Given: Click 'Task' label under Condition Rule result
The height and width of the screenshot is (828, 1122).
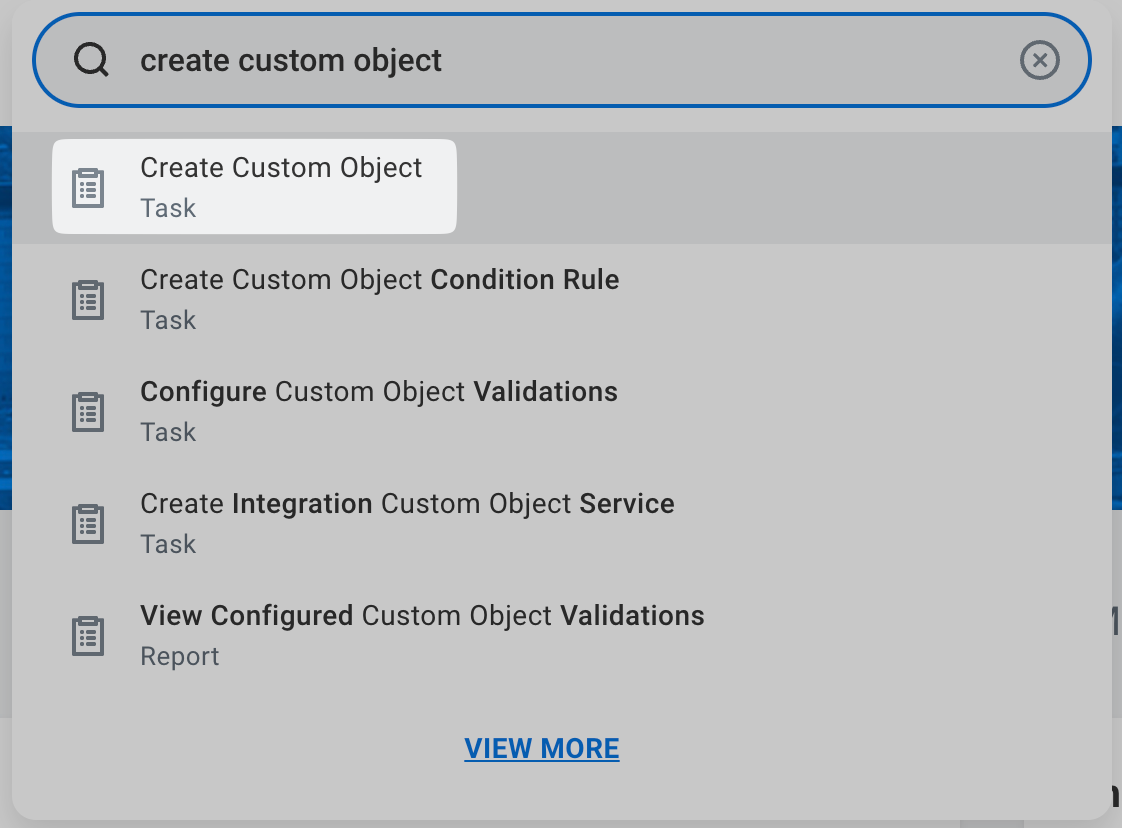Looking at the screenshot, I should [168, 321].
